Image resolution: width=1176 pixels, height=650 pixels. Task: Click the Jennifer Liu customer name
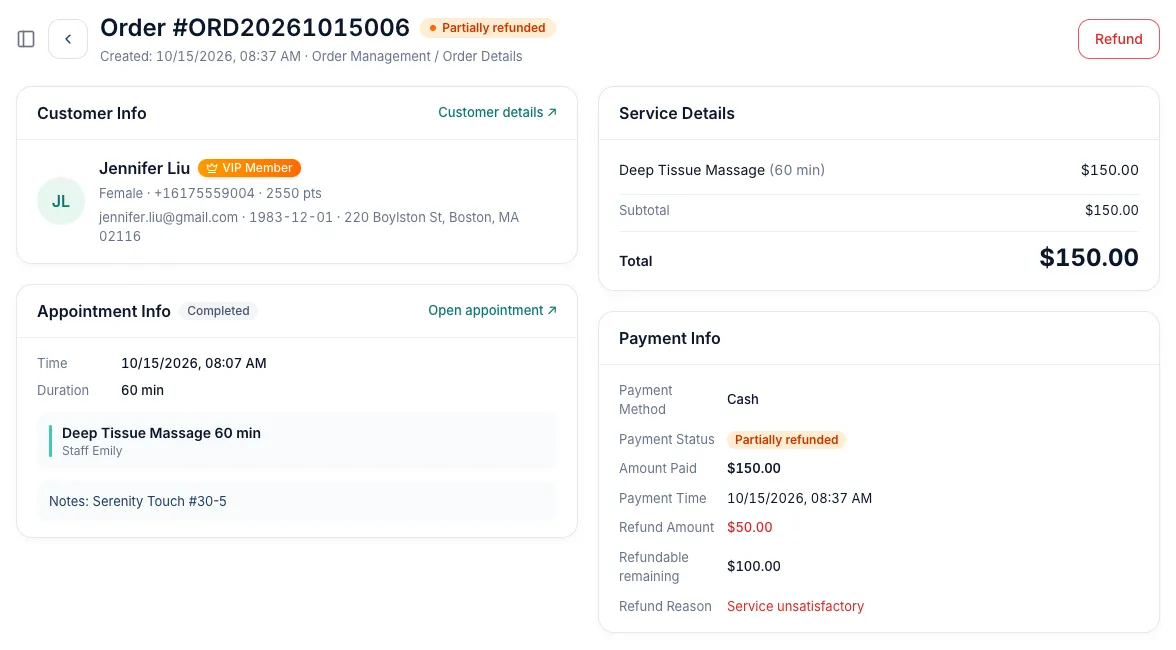145,168
